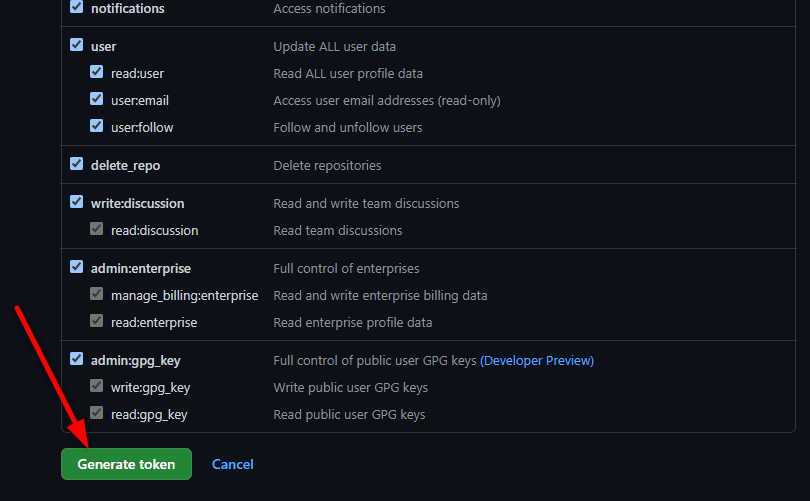810x501 pixels.
Task: Disable the user:follow scope checkbox
Action: coord(97,126)
